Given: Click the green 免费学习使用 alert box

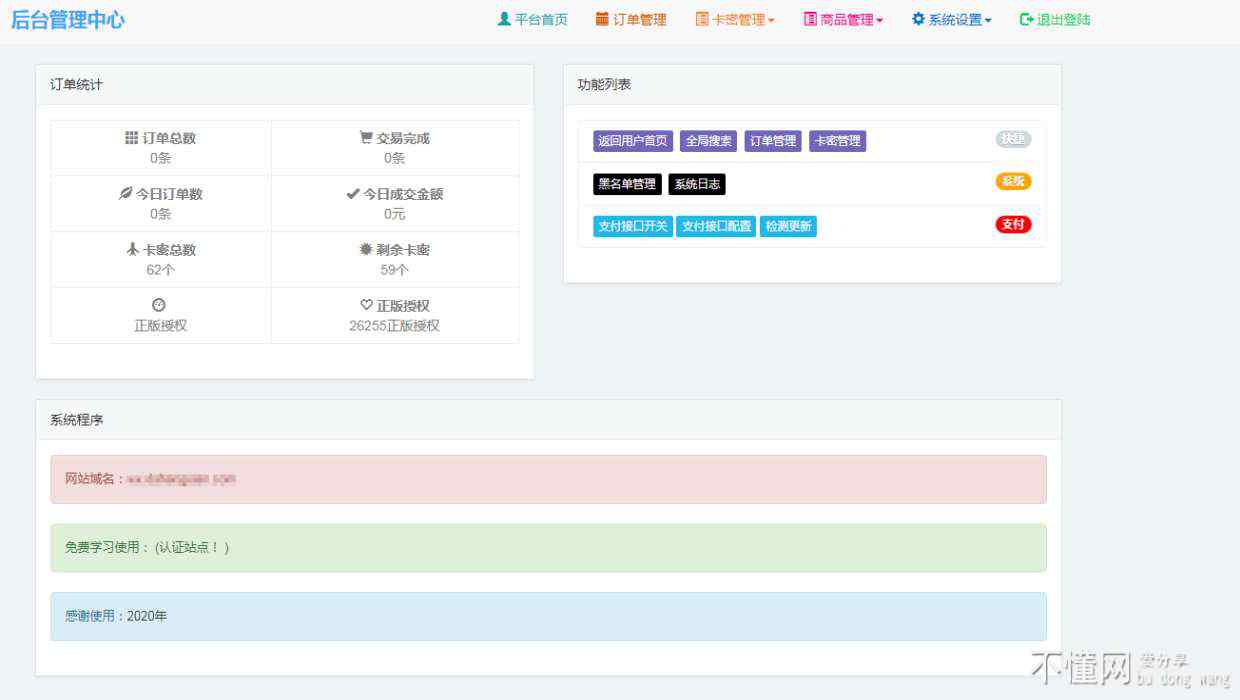Looking at the screenshot, I should pos(548,548).
